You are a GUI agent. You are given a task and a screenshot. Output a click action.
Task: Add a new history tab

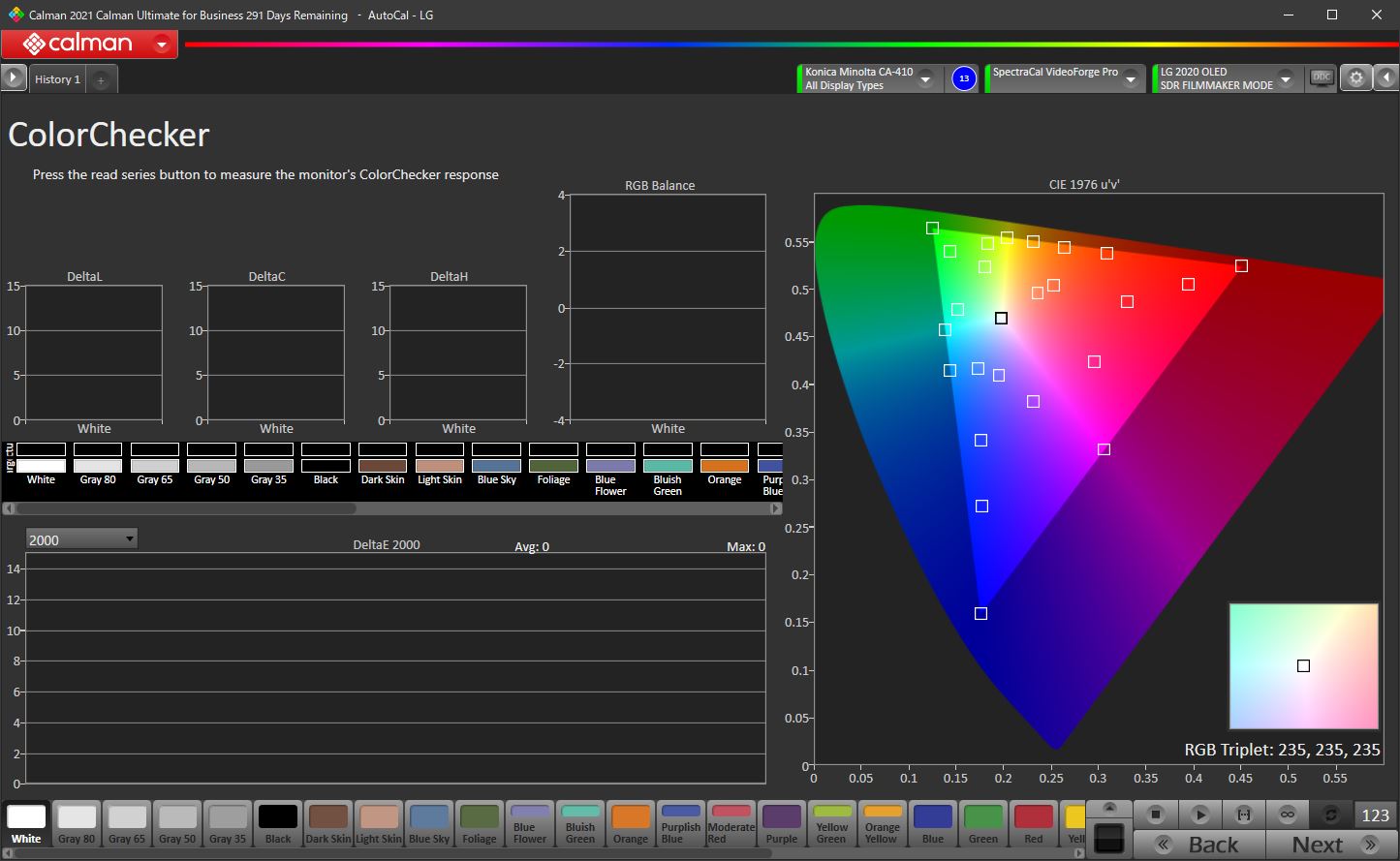click(101, 79)
